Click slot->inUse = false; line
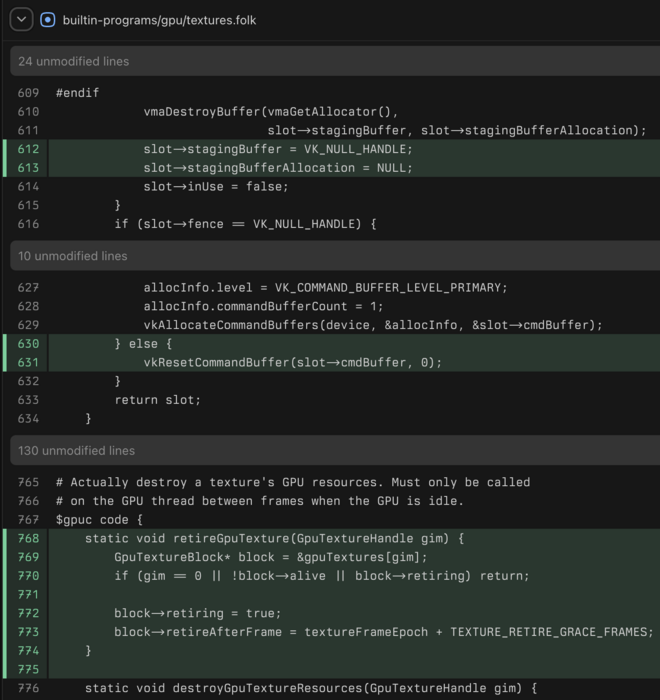This screenshot has height=700, width=660. (216, 187)
